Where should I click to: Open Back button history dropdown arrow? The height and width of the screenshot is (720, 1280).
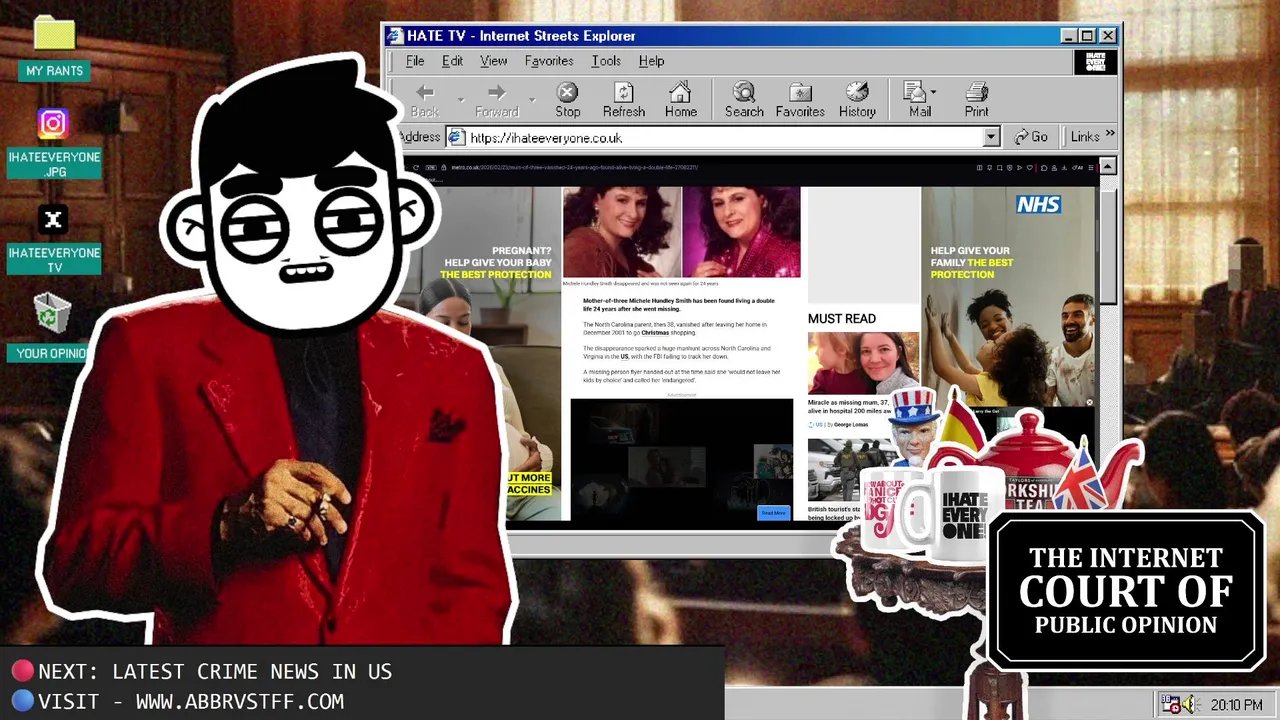coord(460,99)
